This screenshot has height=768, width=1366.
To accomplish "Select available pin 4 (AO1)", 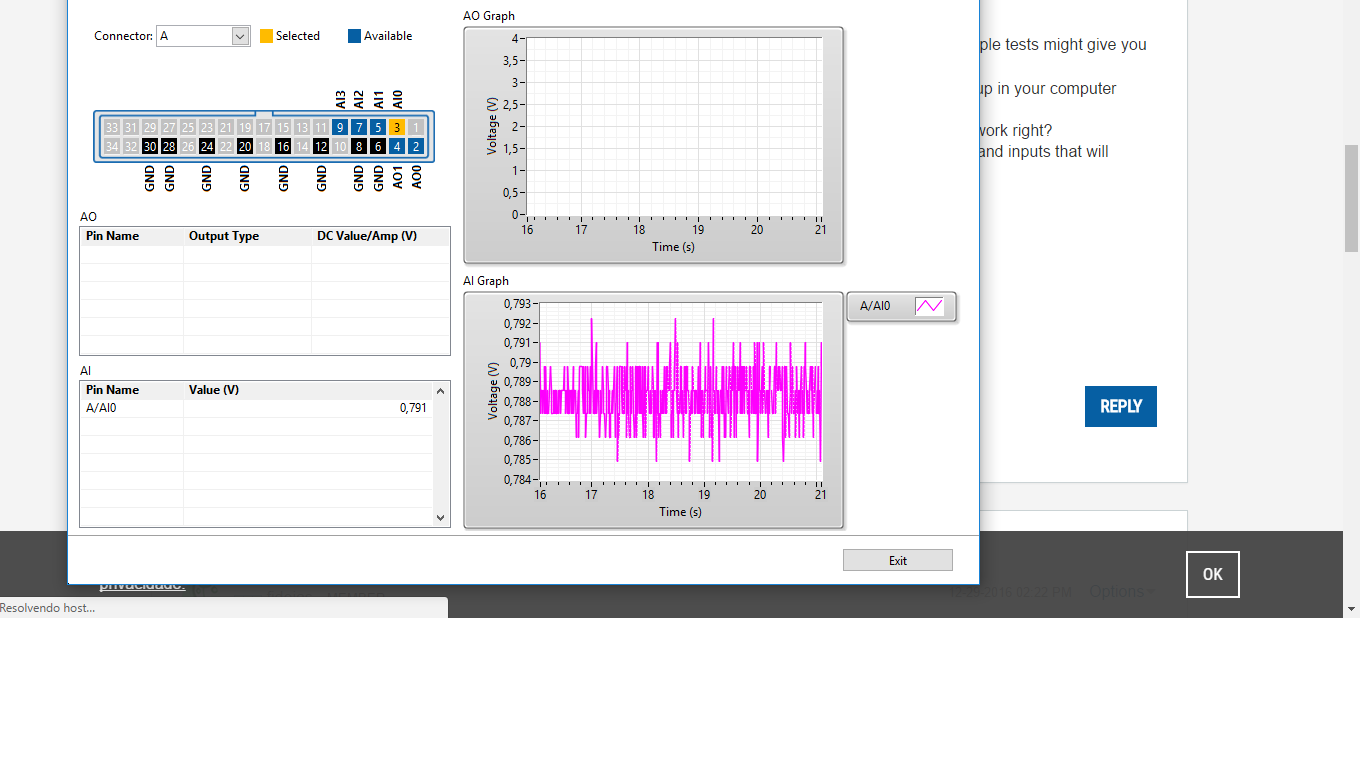I will pyautogui.click(x=397, y=146).
